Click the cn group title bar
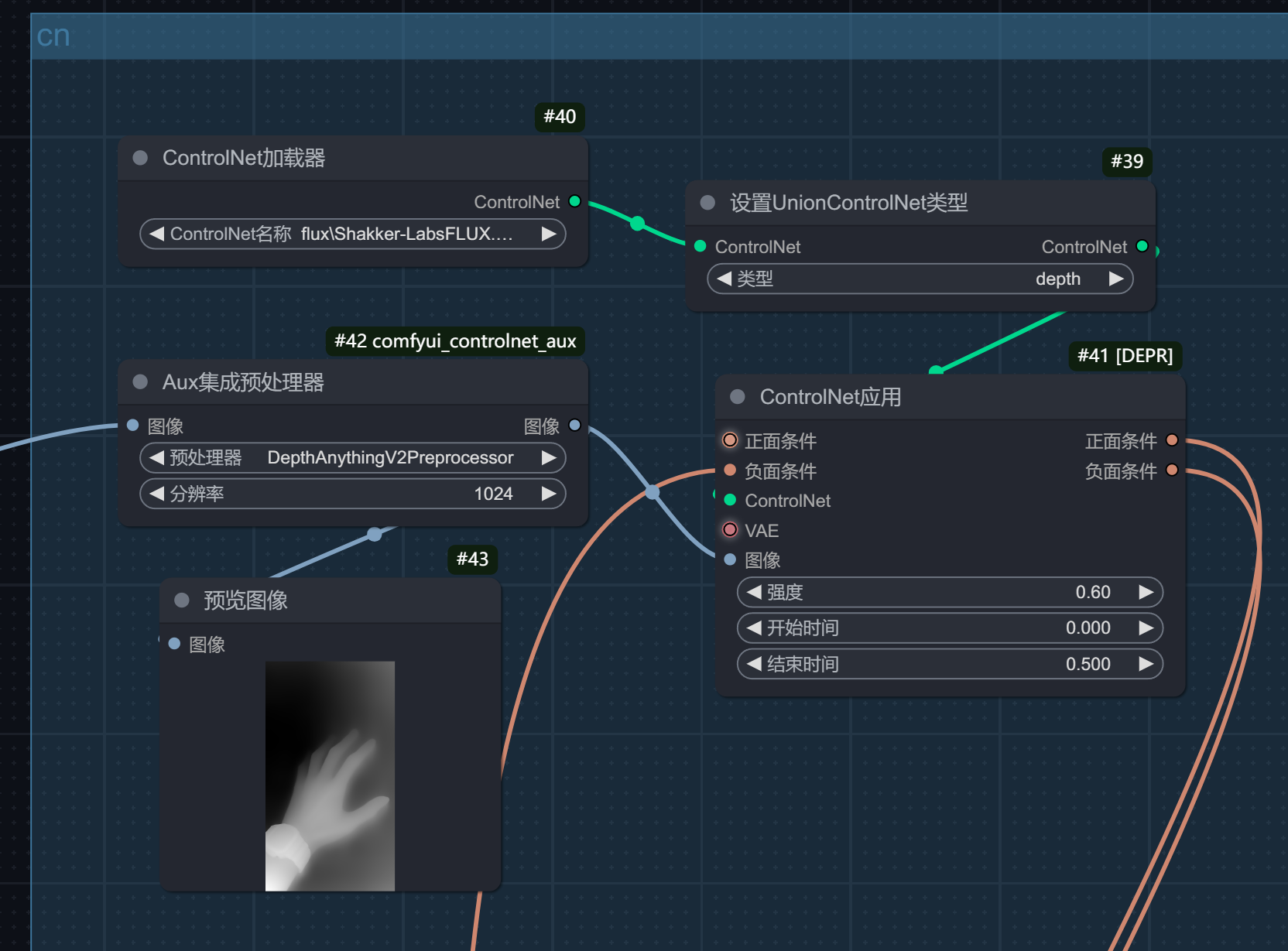 pos(659,36)
